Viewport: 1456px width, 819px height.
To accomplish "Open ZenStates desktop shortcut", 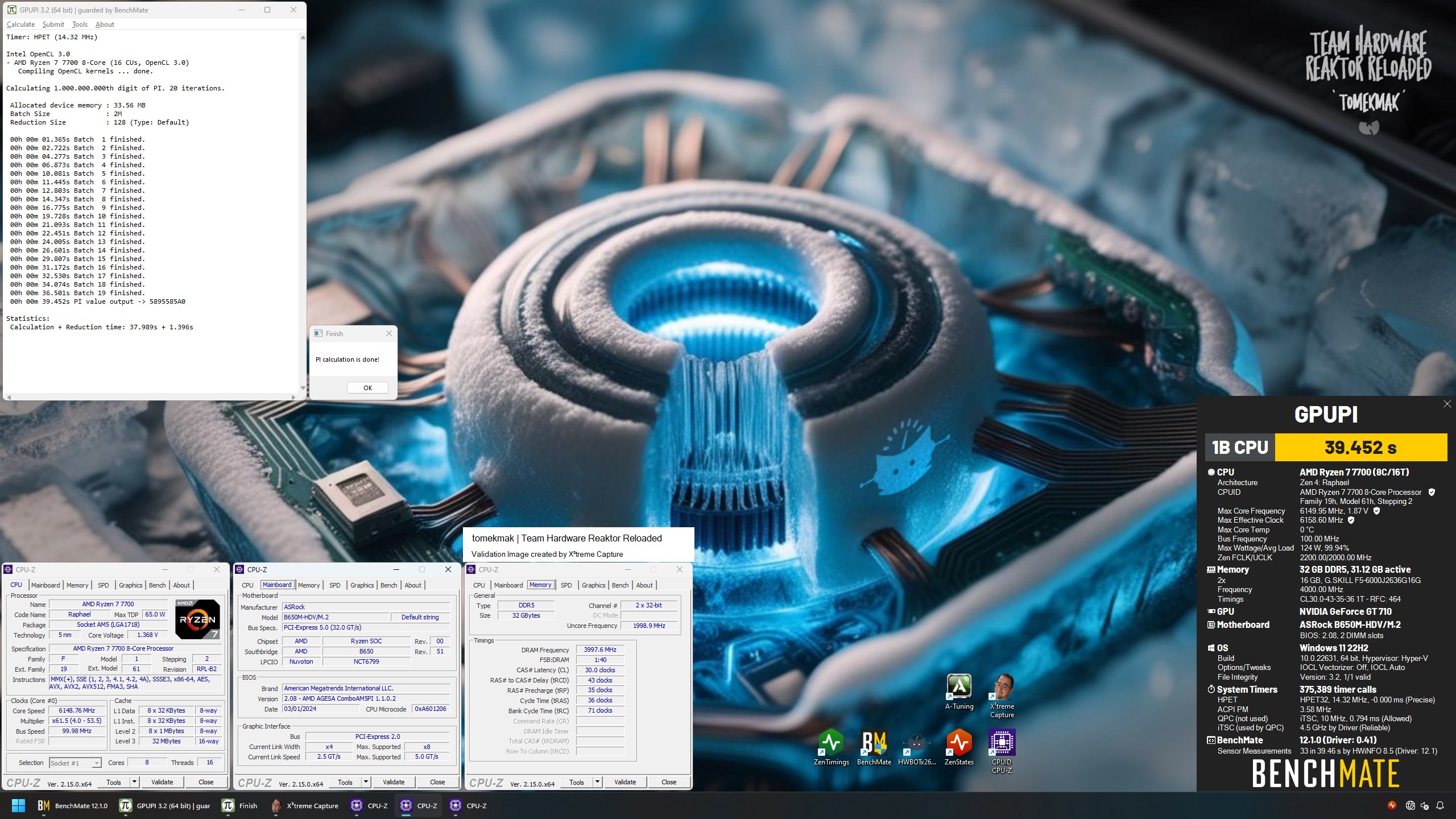I will point(959,747).
